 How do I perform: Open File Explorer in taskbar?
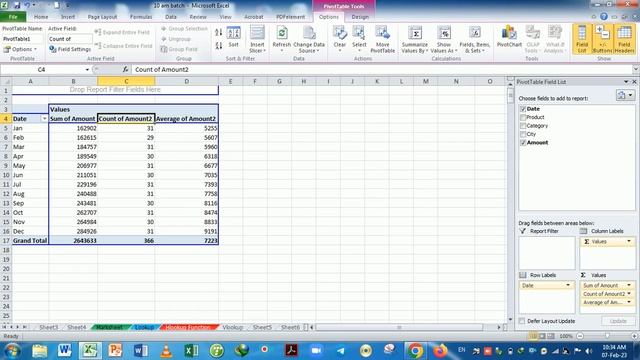pos(40,351)
